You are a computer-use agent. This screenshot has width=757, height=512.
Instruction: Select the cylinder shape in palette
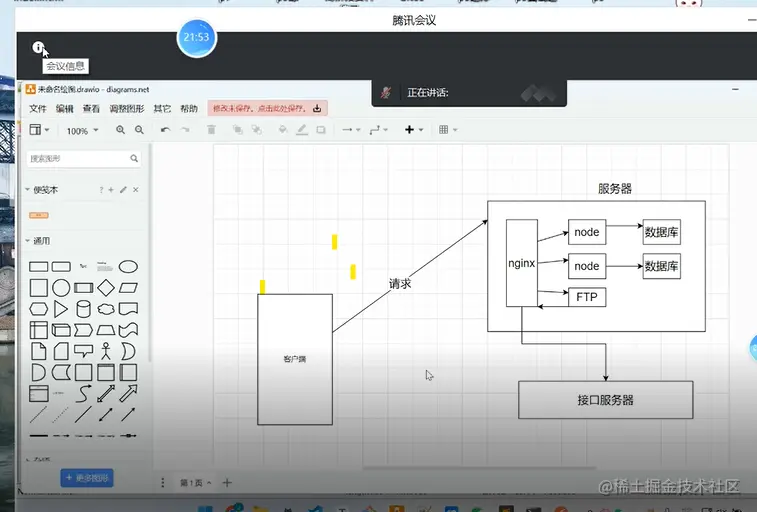(x=84, y=309)
